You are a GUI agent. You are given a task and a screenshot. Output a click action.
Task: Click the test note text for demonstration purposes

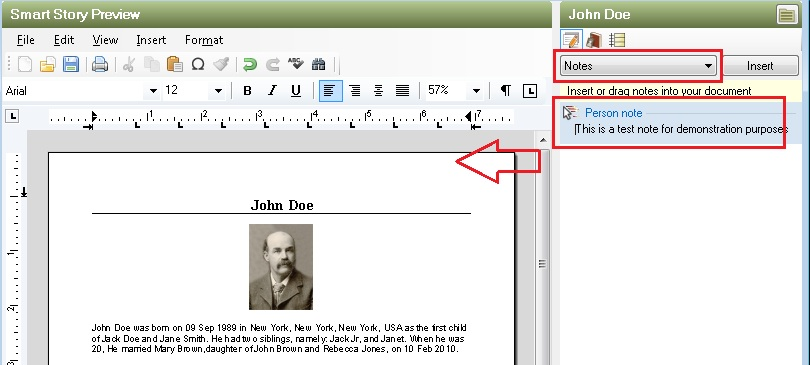click(682, 129)
